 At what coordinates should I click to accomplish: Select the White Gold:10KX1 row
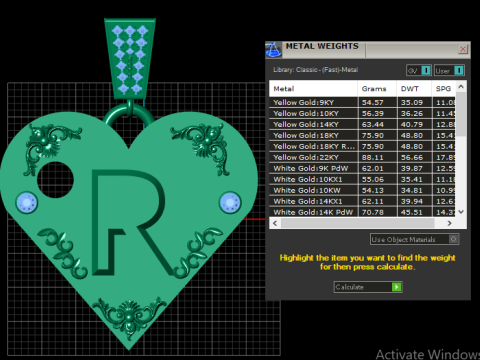pyautogui.click(x=362, y=179)
